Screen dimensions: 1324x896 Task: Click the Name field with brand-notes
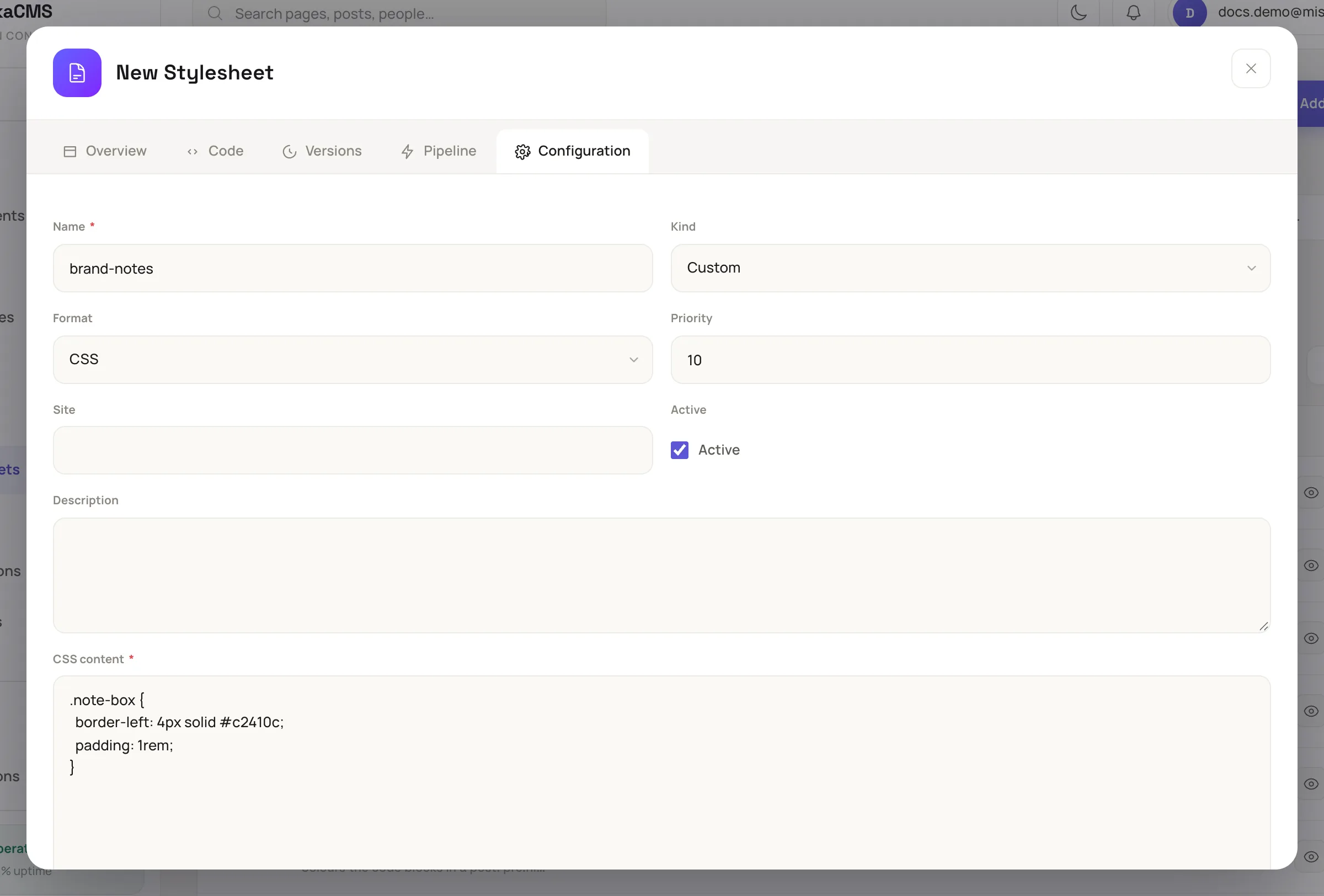(353, 268)
